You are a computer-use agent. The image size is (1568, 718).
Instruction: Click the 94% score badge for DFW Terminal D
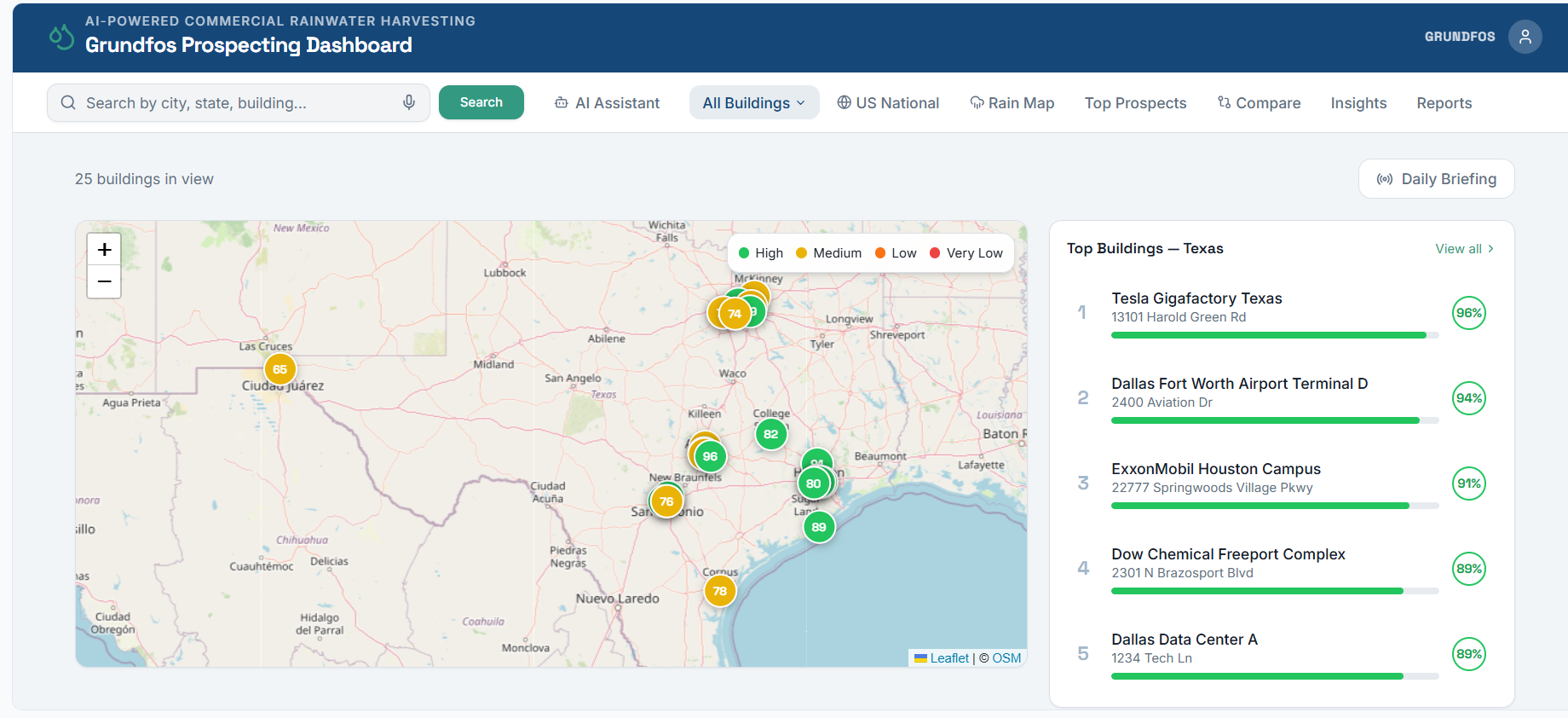point(1468,398)
